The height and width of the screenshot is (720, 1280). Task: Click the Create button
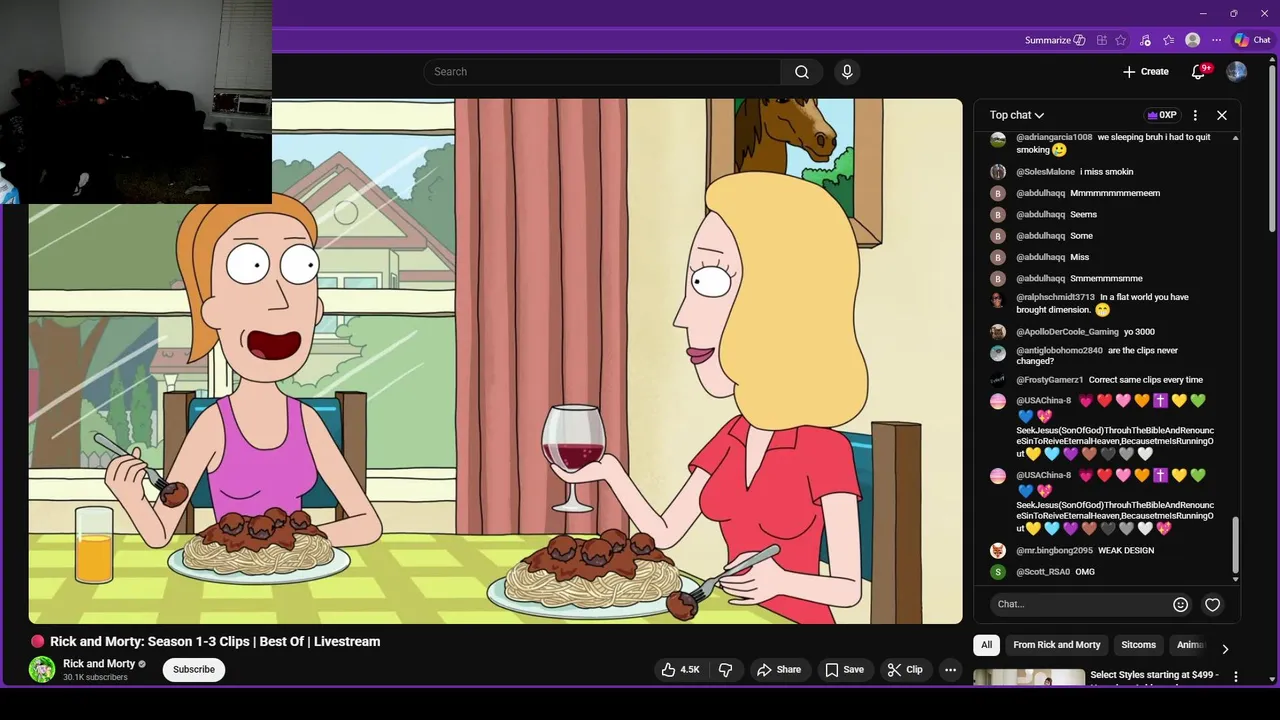(x=1145, y=72)
